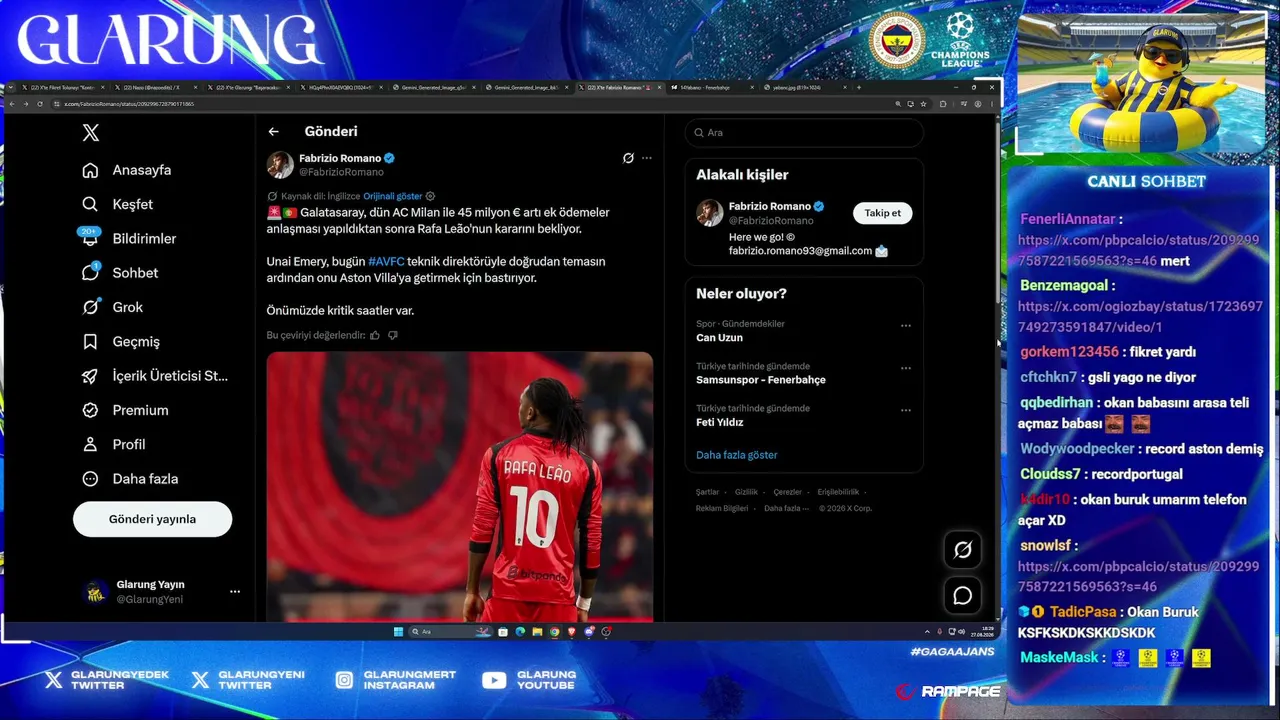Open pbpcalcio link posted by FenerliAnnatar
The width and height of the screenshot is (1280, 720).
[x=1139, y=250]
